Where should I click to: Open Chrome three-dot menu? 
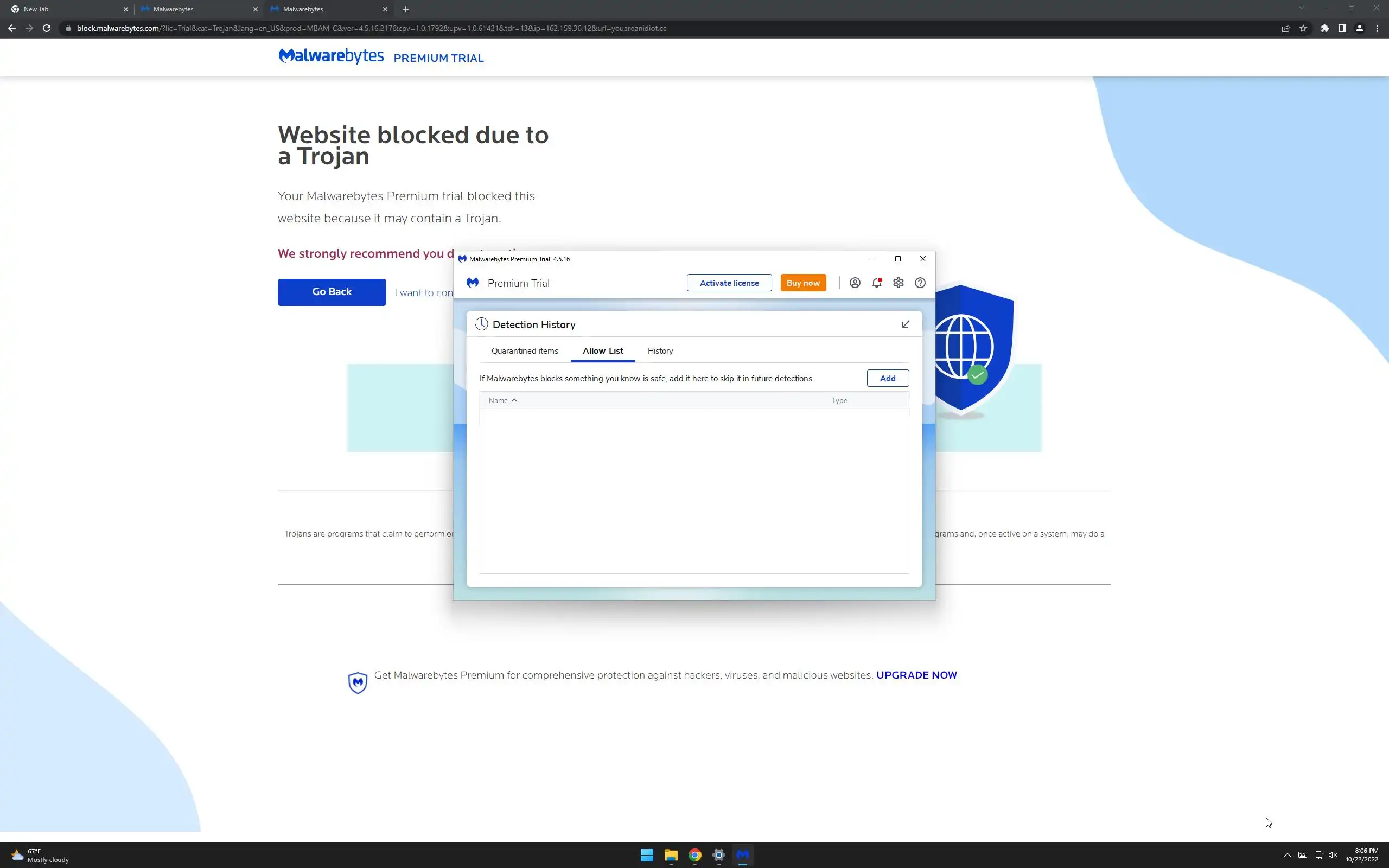coord(1377,28)
